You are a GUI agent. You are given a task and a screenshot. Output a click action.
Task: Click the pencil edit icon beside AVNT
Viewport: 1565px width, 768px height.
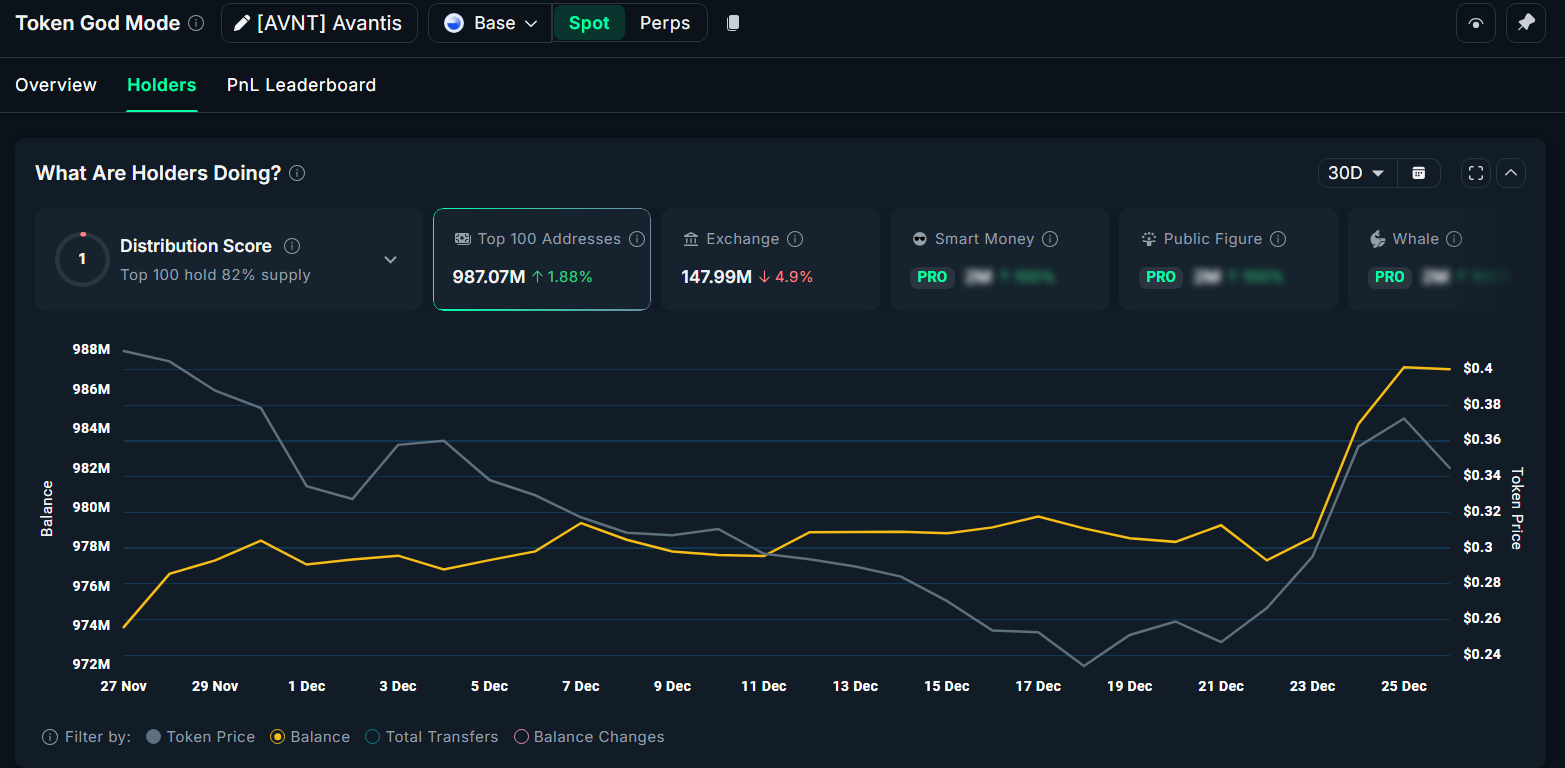(x=241, y=22)
